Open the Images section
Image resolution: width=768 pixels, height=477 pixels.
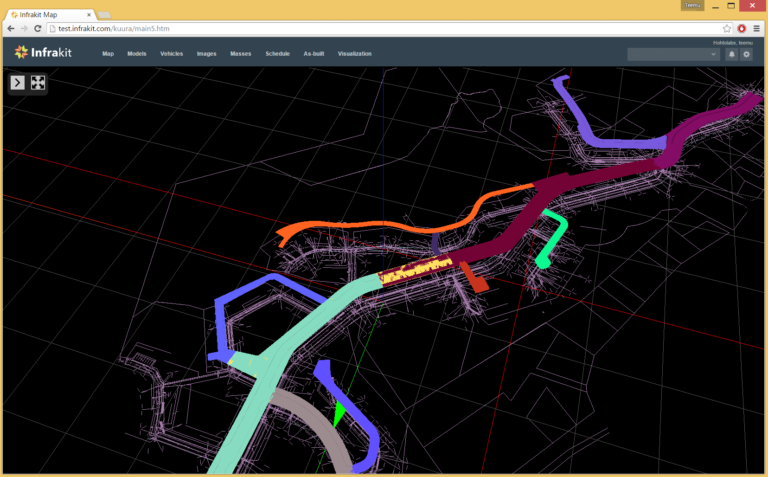(206, 53)
